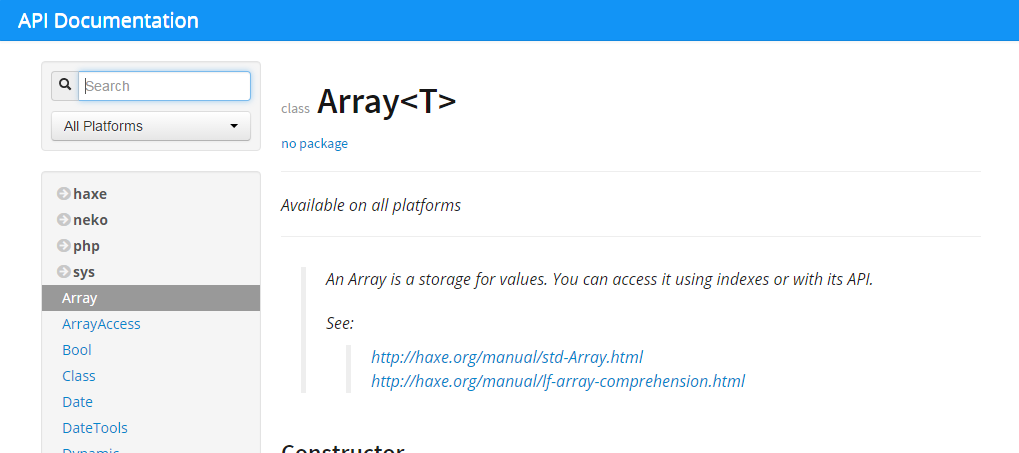Select Array in the sidebar list
This screenshot has height=453, width=1019.
click(x=151, y=298)
